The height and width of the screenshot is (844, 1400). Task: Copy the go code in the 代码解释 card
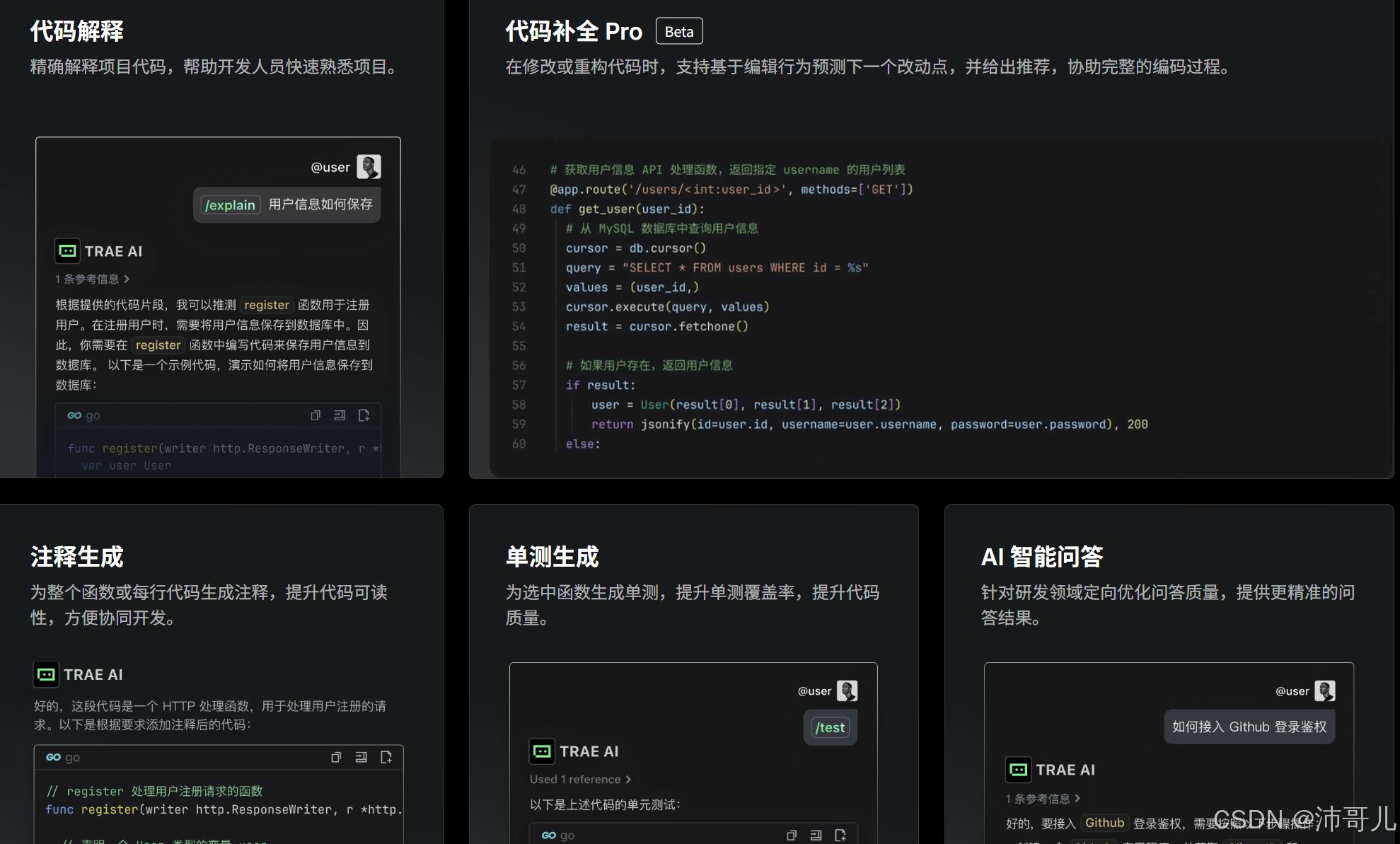316,415
